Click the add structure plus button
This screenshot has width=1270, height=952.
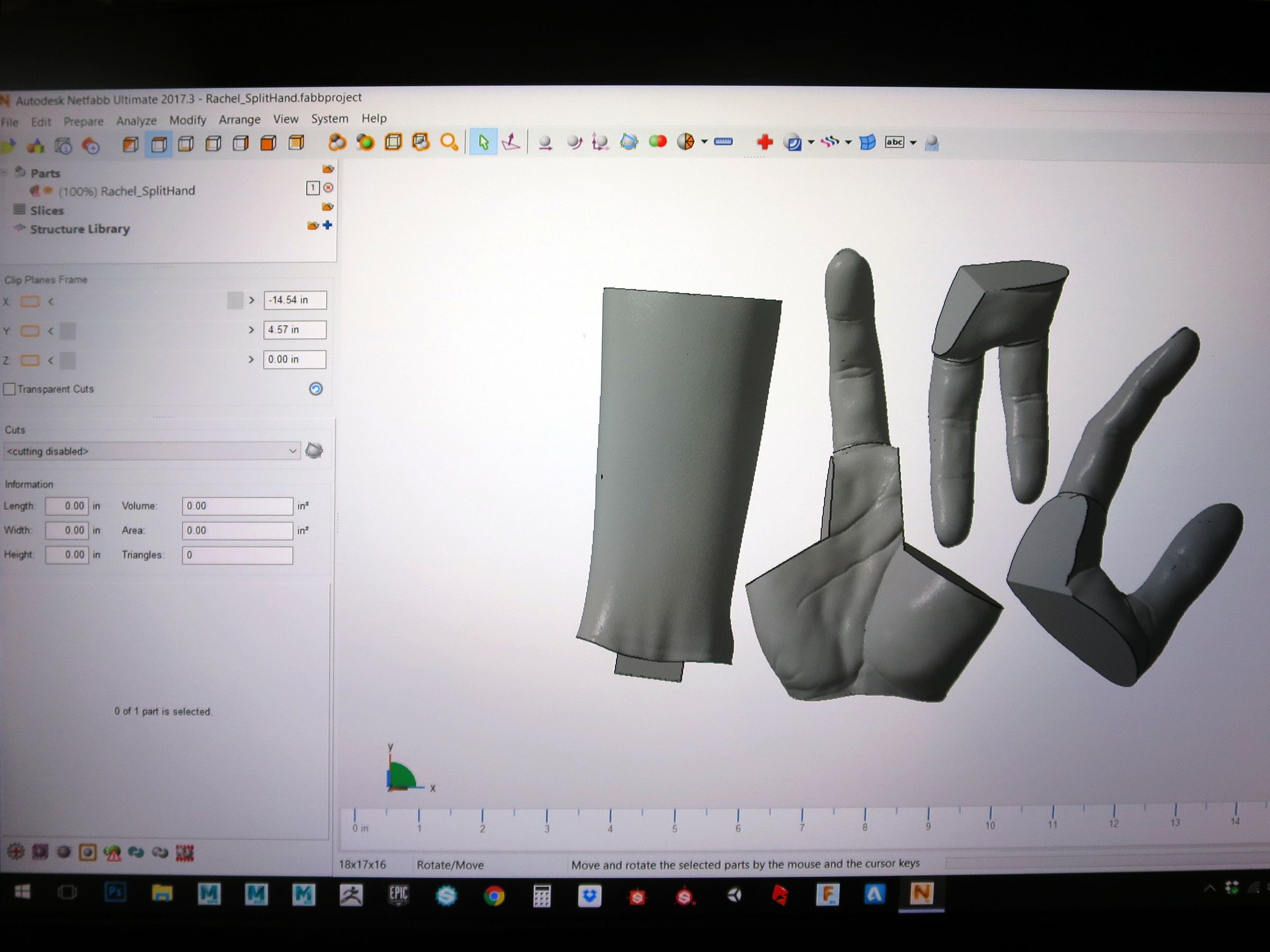click(x=329, y=225)
